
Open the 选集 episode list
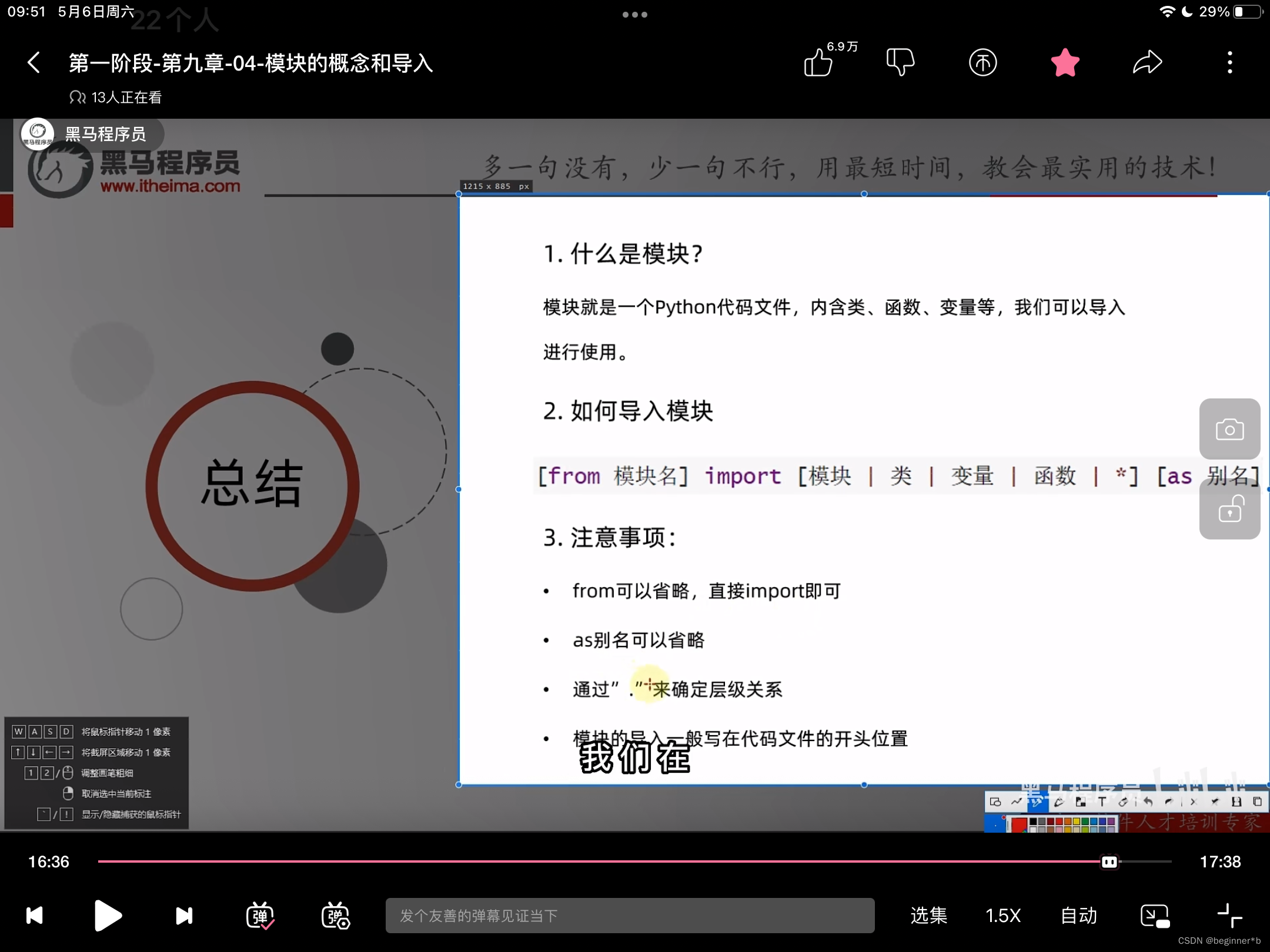point(928,916)
